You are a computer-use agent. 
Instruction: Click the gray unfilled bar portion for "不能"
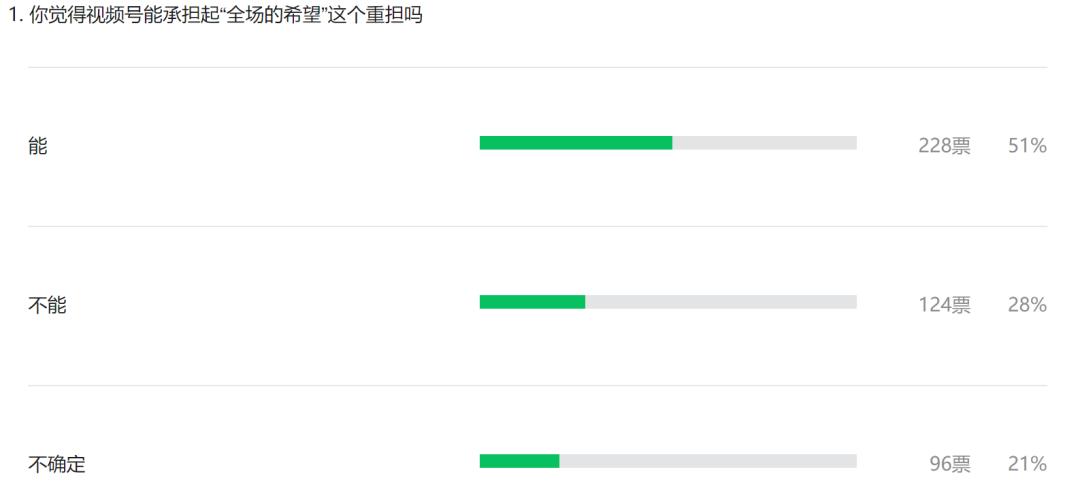pyautogui.click(x=720, y=302)
